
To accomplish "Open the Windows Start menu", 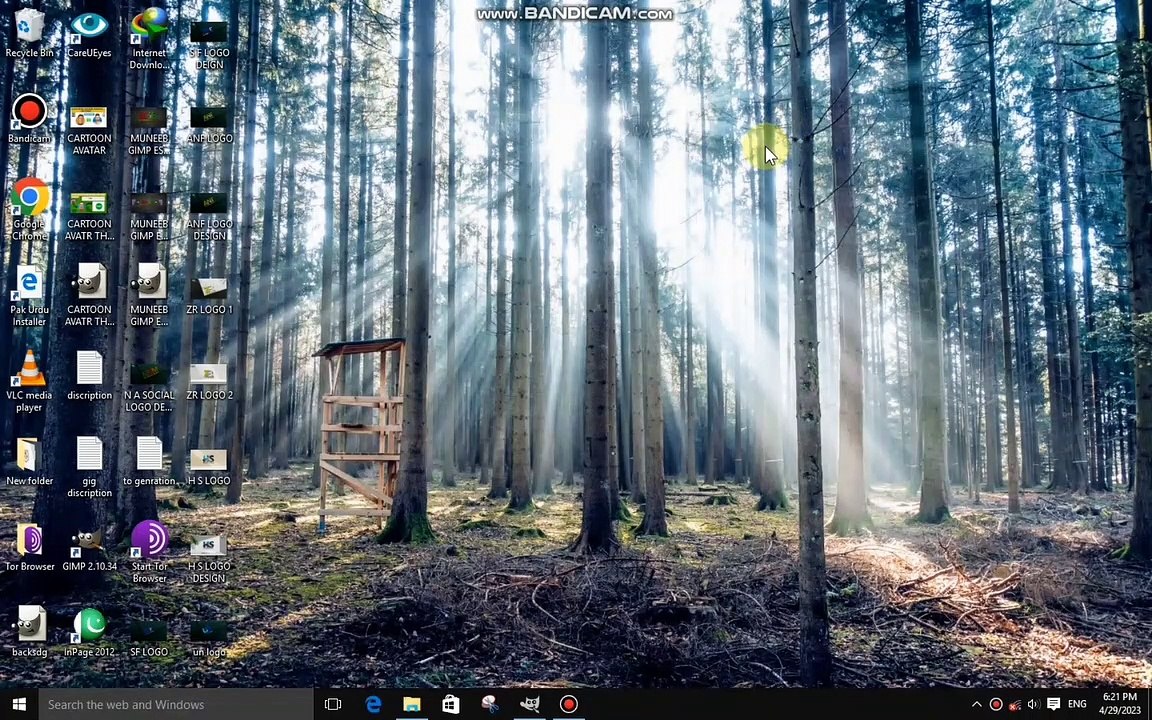I will pos(18,704).
